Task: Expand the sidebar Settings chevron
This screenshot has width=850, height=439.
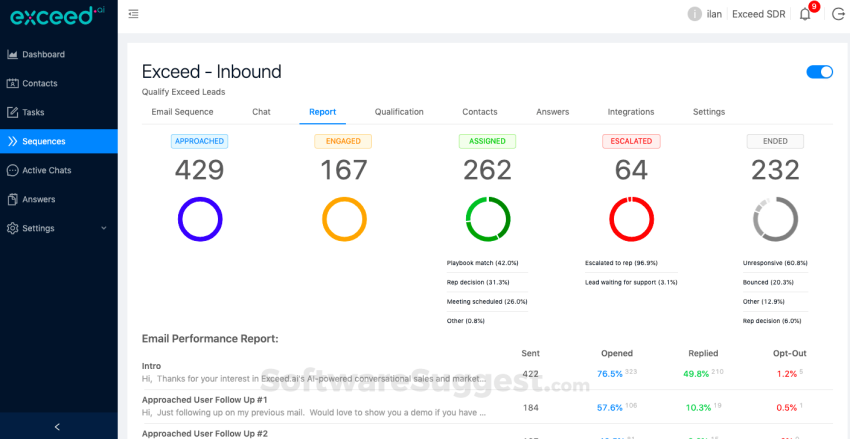Action: [104, 228]
